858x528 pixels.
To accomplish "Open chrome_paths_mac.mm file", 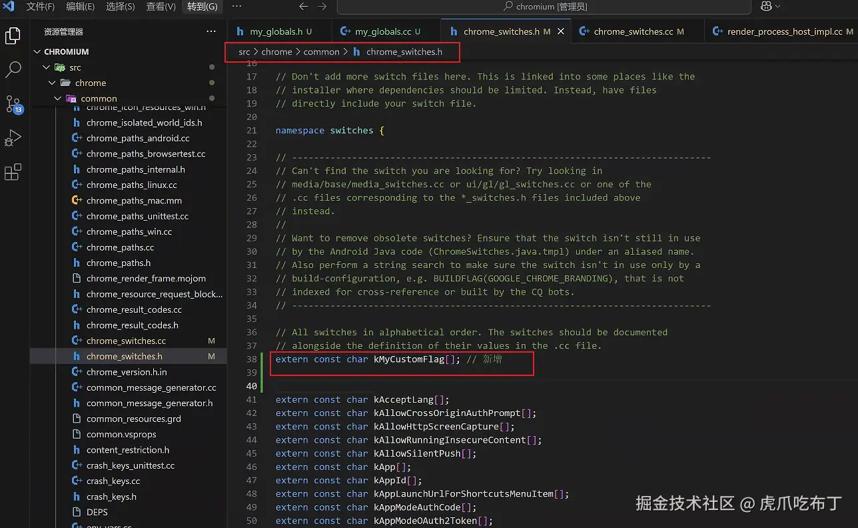I will coord(134,201).
